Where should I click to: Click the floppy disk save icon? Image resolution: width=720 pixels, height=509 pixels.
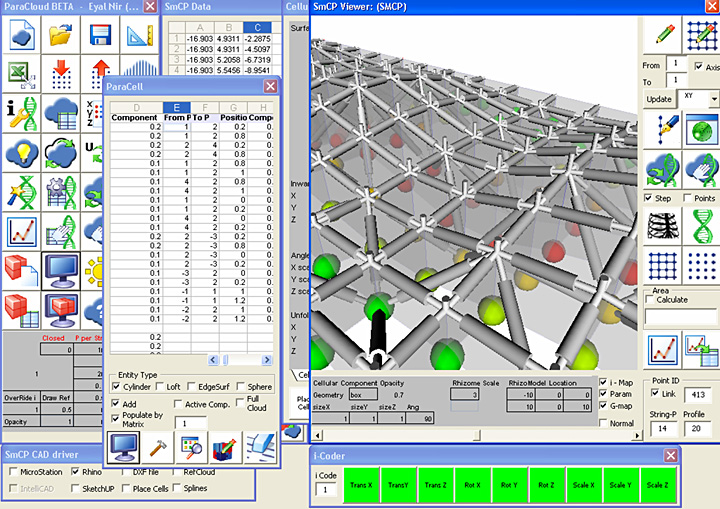pos(100,36)
